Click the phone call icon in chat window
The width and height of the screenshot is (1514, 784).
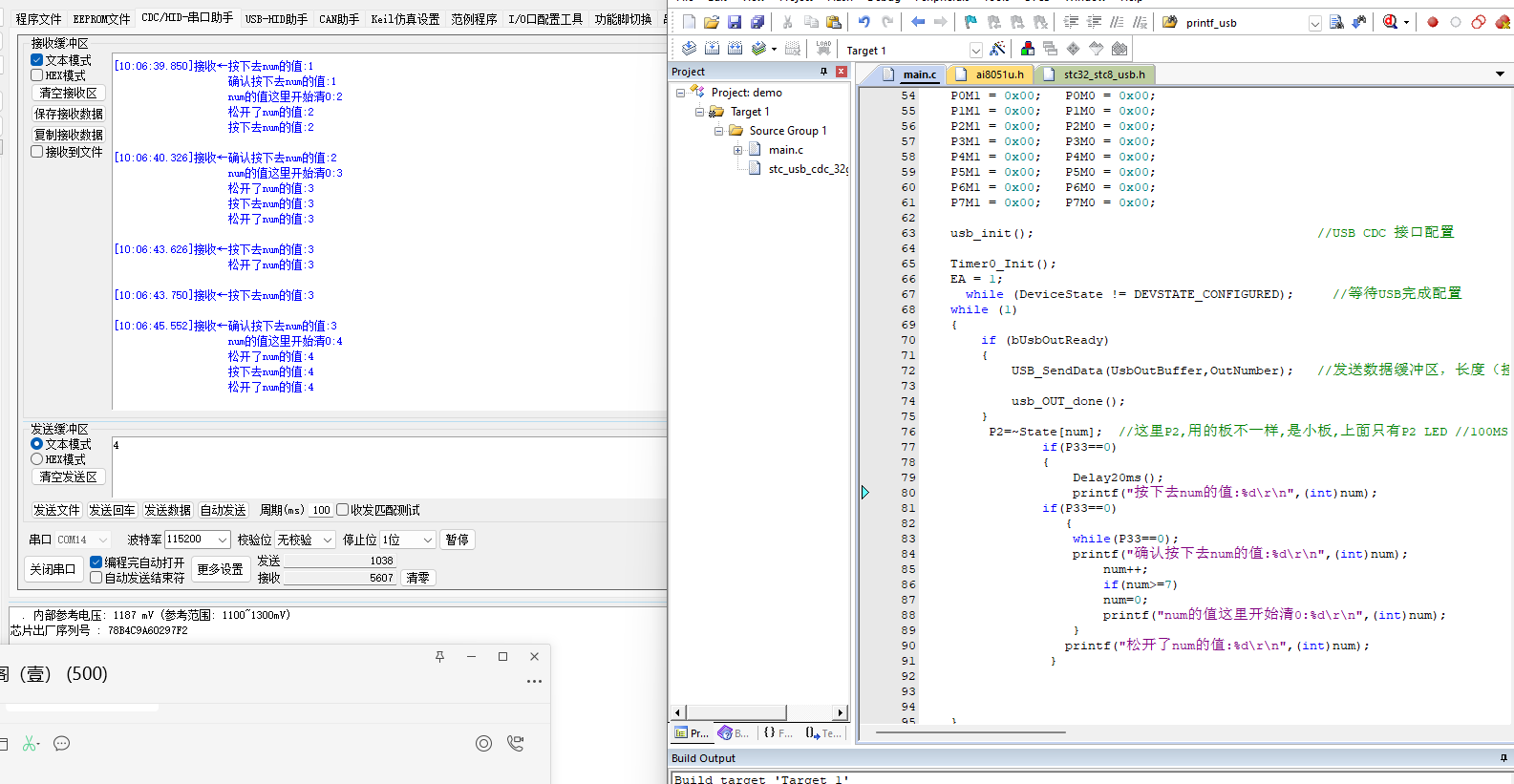[x=515, y=743]
